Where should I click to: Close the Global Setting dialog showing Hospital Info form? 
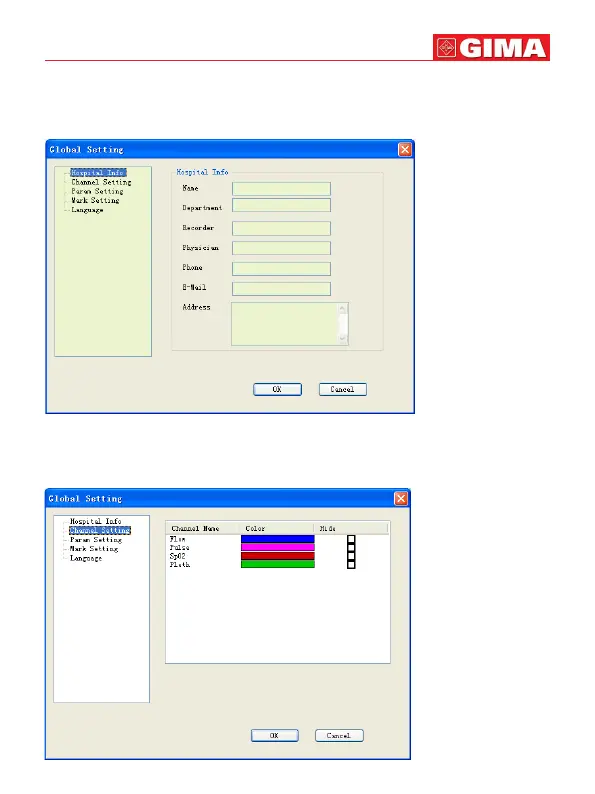tap(405, 149)
